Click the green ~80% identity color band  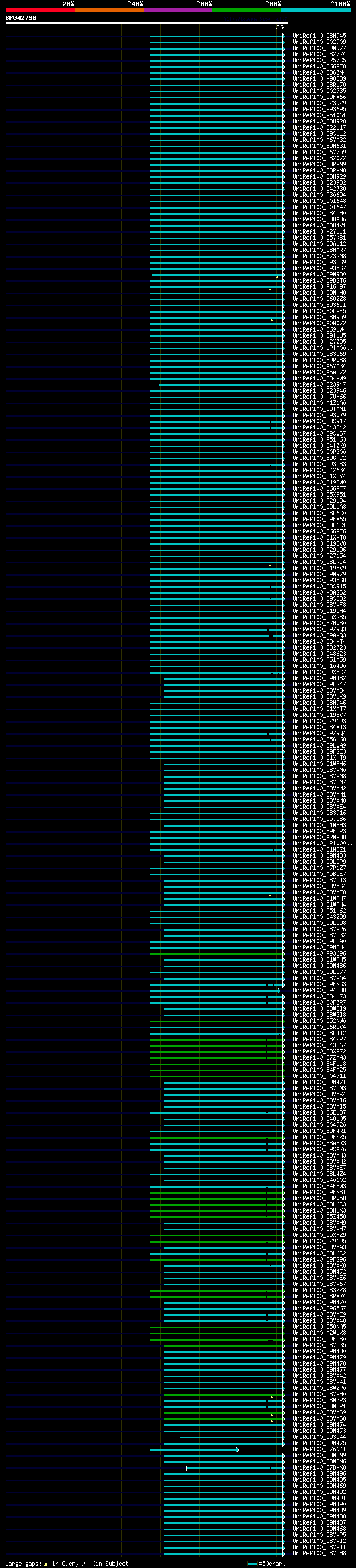247,10
